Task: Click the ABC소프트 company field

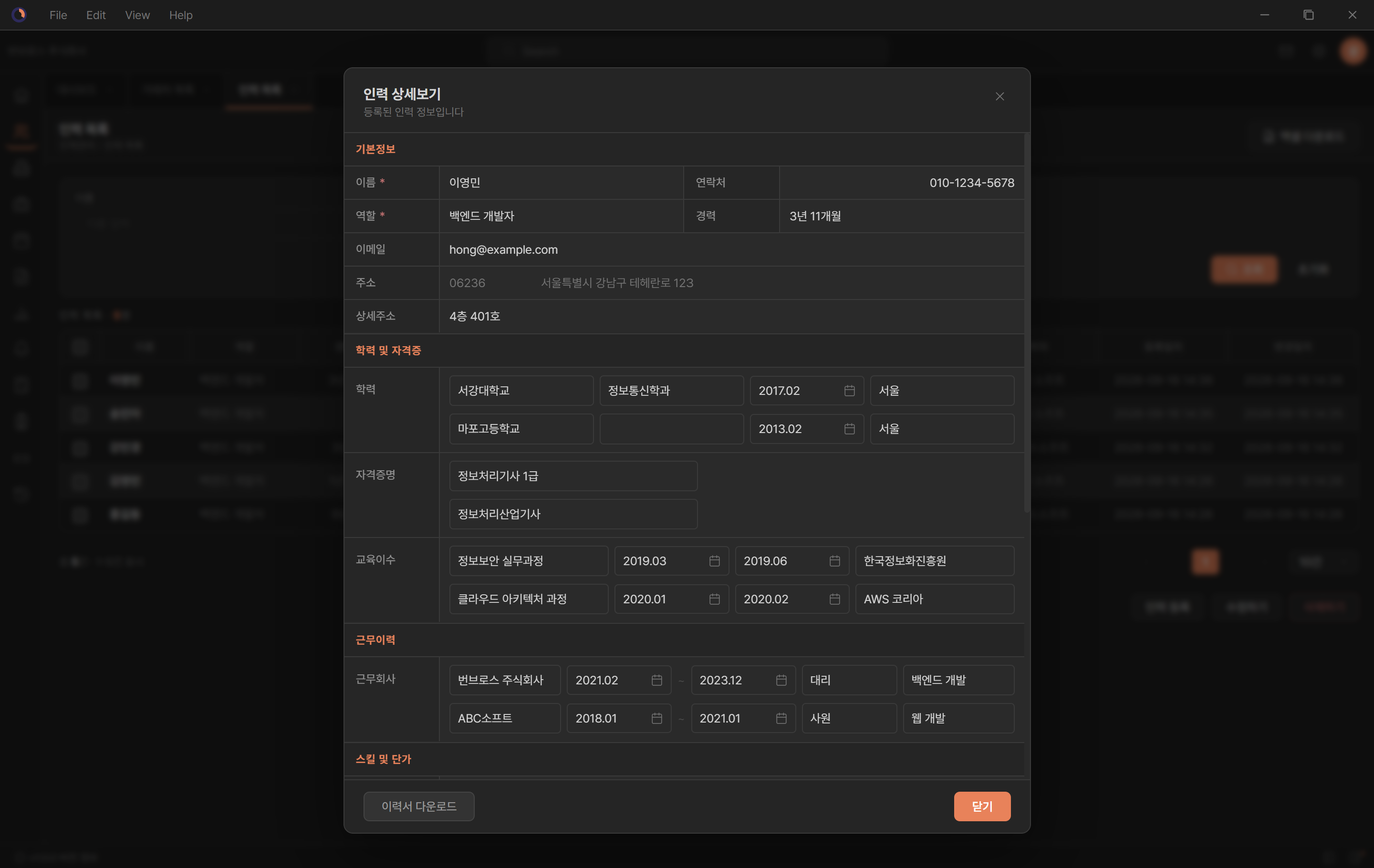Action: tap(504, 719)
